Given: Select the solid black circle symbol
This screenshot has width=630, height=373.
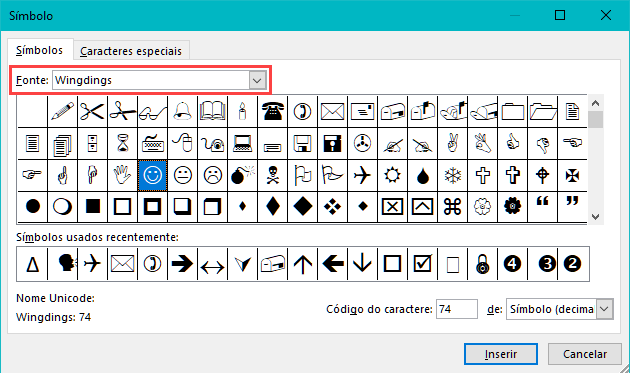Looking at the screenshot, I should pos(33,207).
